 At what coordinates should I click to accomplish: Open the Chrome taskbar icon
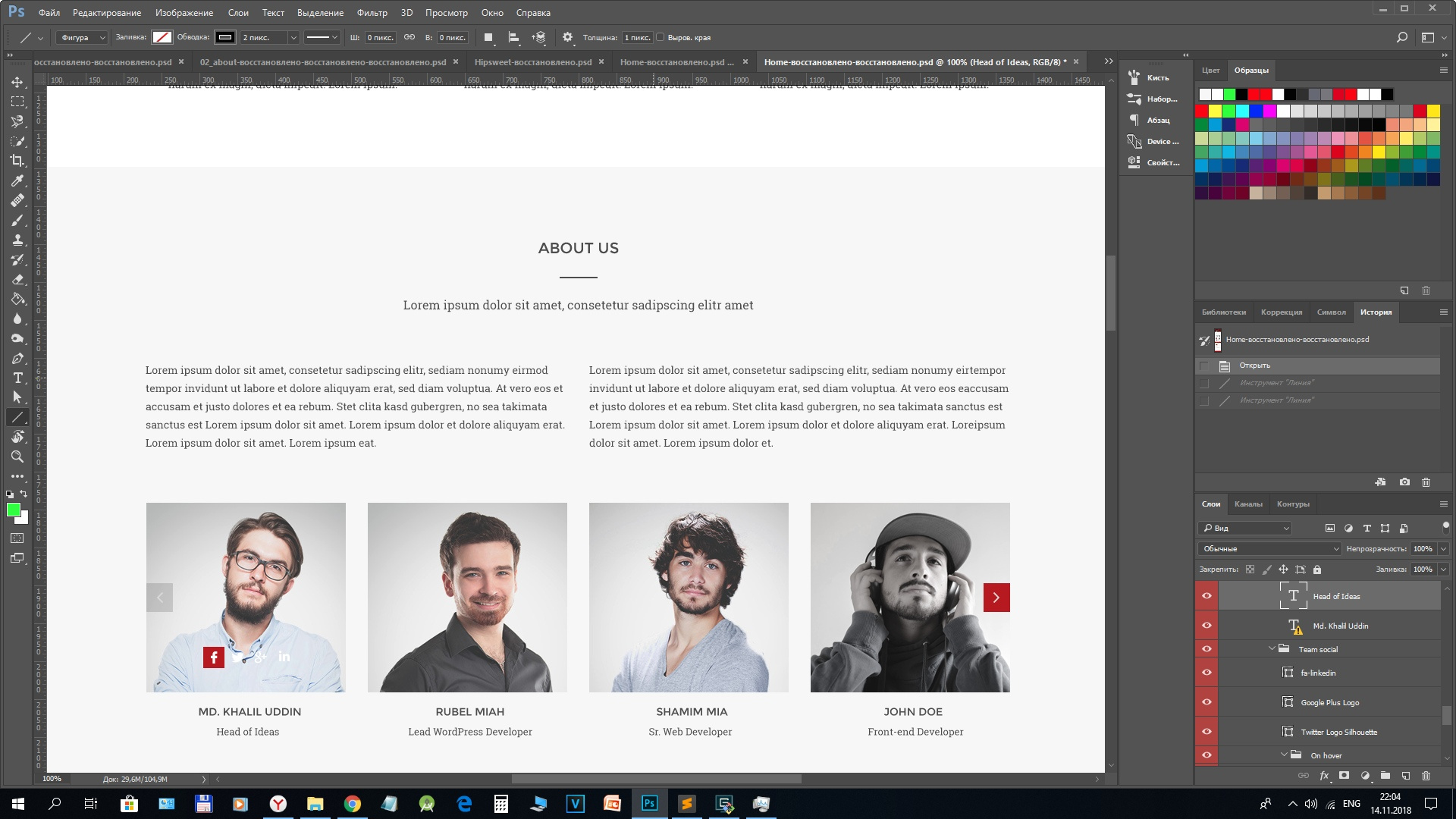[x=352, y=804]
